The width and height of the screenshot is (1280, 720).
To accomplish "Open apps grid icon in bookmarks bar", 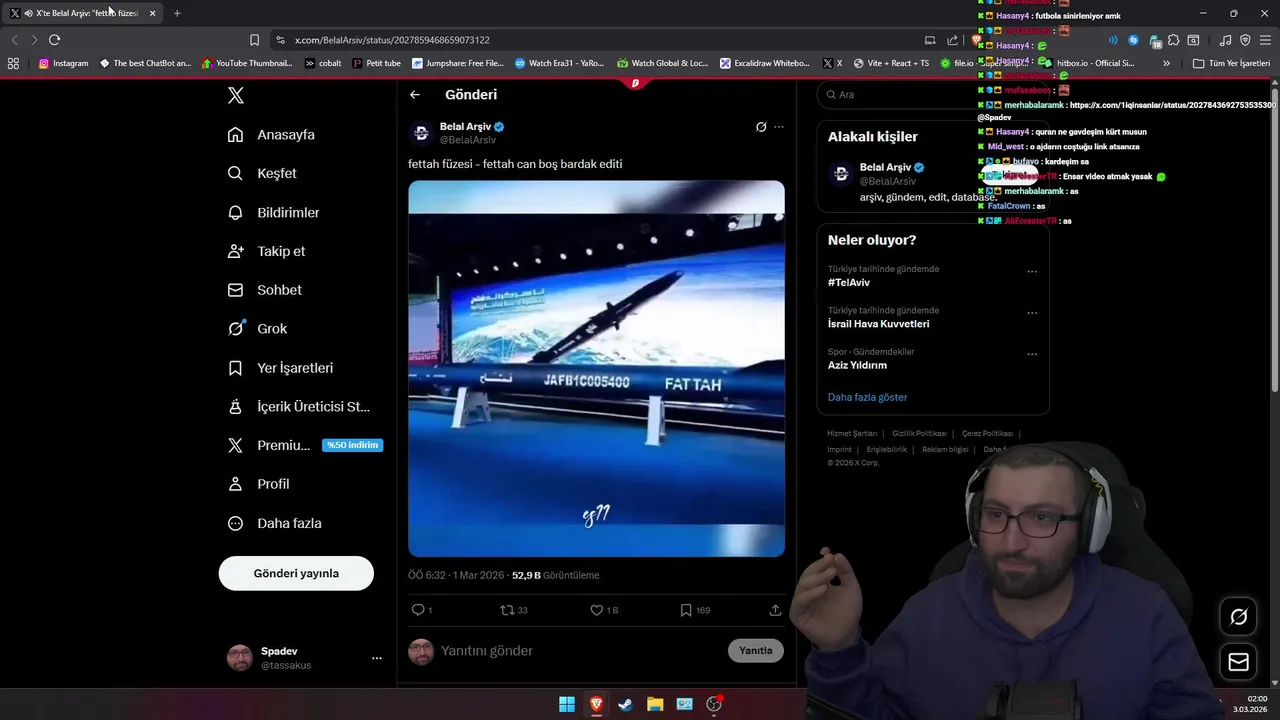I will click(x=13, y=63).
